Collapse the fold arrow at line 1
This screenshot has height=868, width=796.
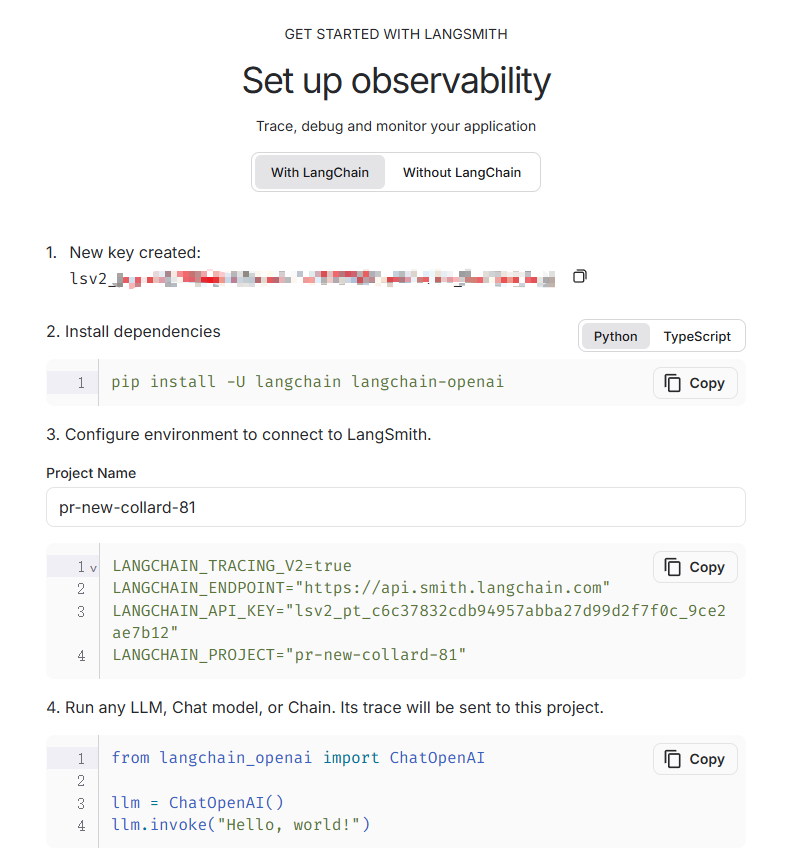click(x=93, y=568)
